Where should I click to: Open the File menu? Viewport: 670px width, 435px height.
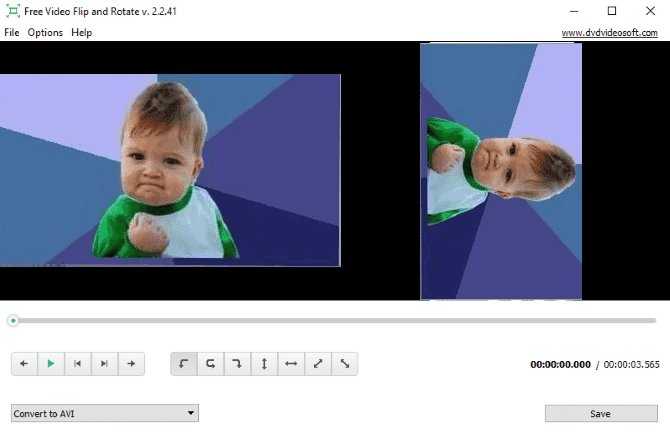coord(12,32)
